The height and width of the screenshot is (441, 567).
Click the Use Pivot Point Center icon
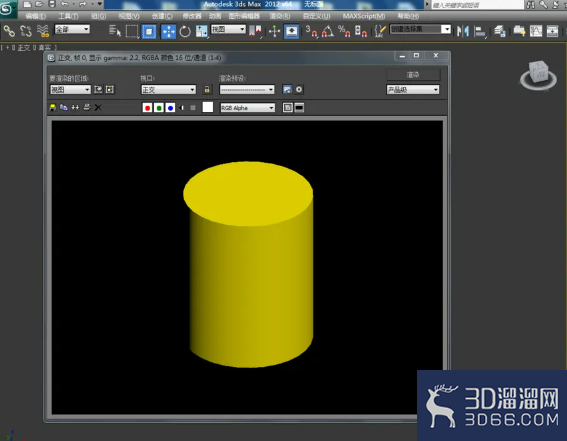click(x=255, y=31)
